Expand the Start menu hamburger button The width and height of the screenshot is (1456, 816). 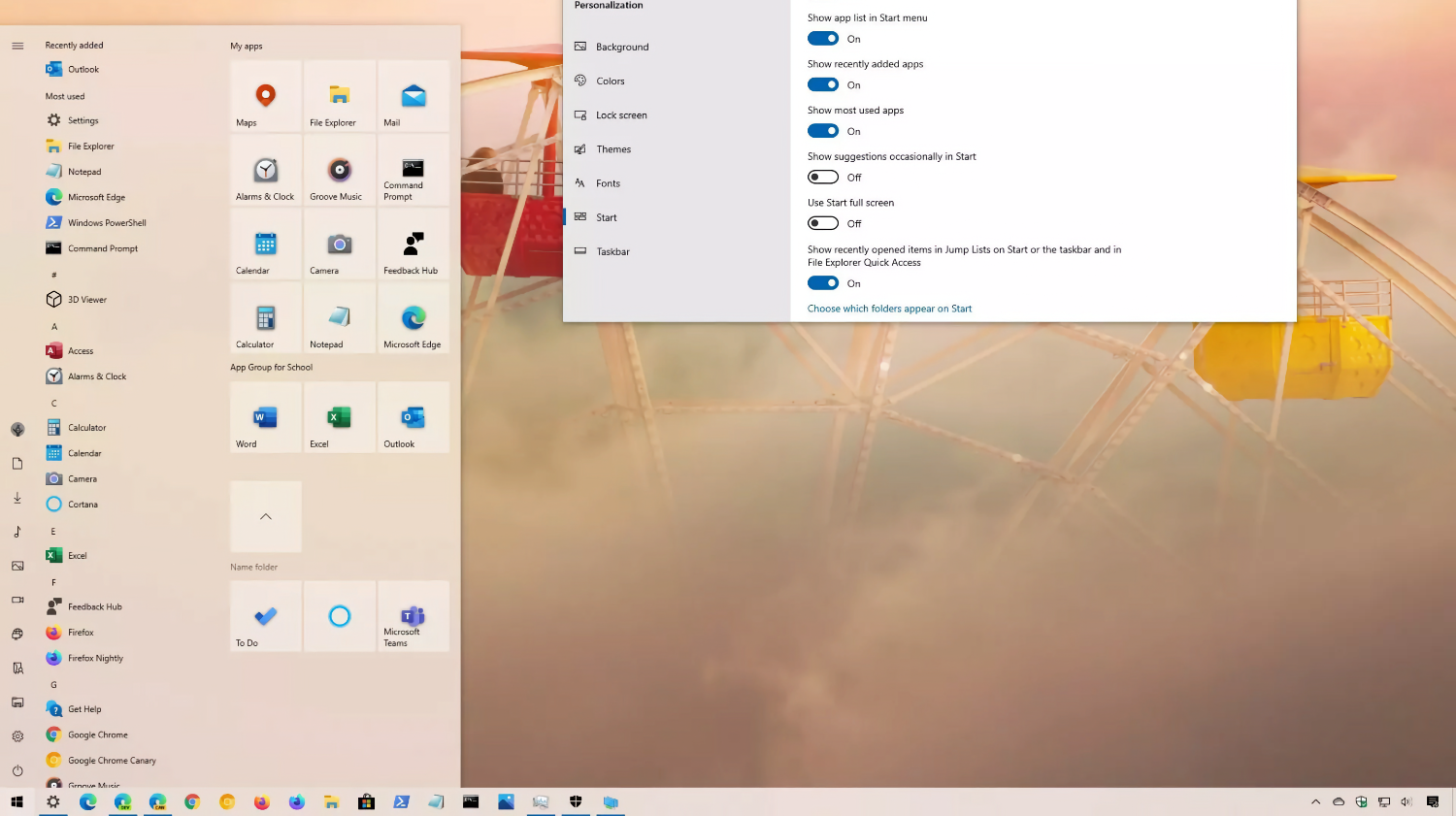tap(17, 46)
